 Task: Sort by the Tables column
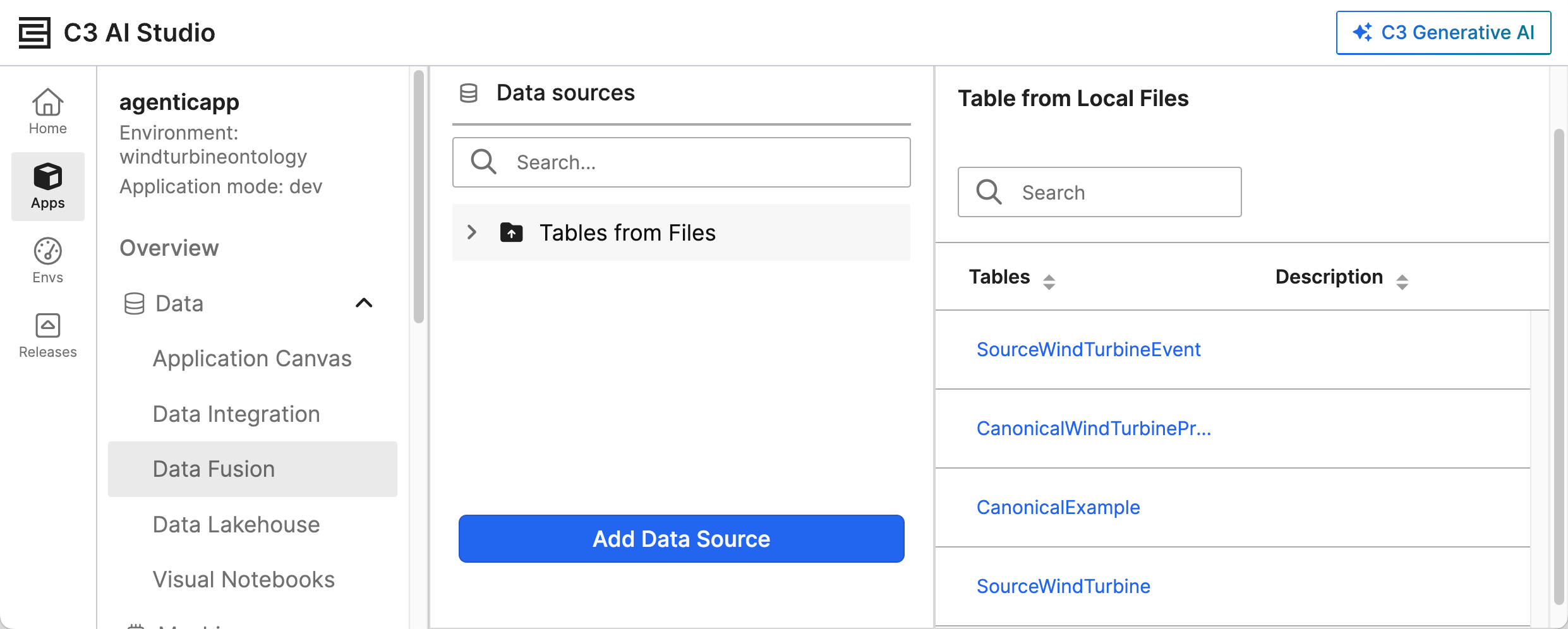[x=1049, y=282]
